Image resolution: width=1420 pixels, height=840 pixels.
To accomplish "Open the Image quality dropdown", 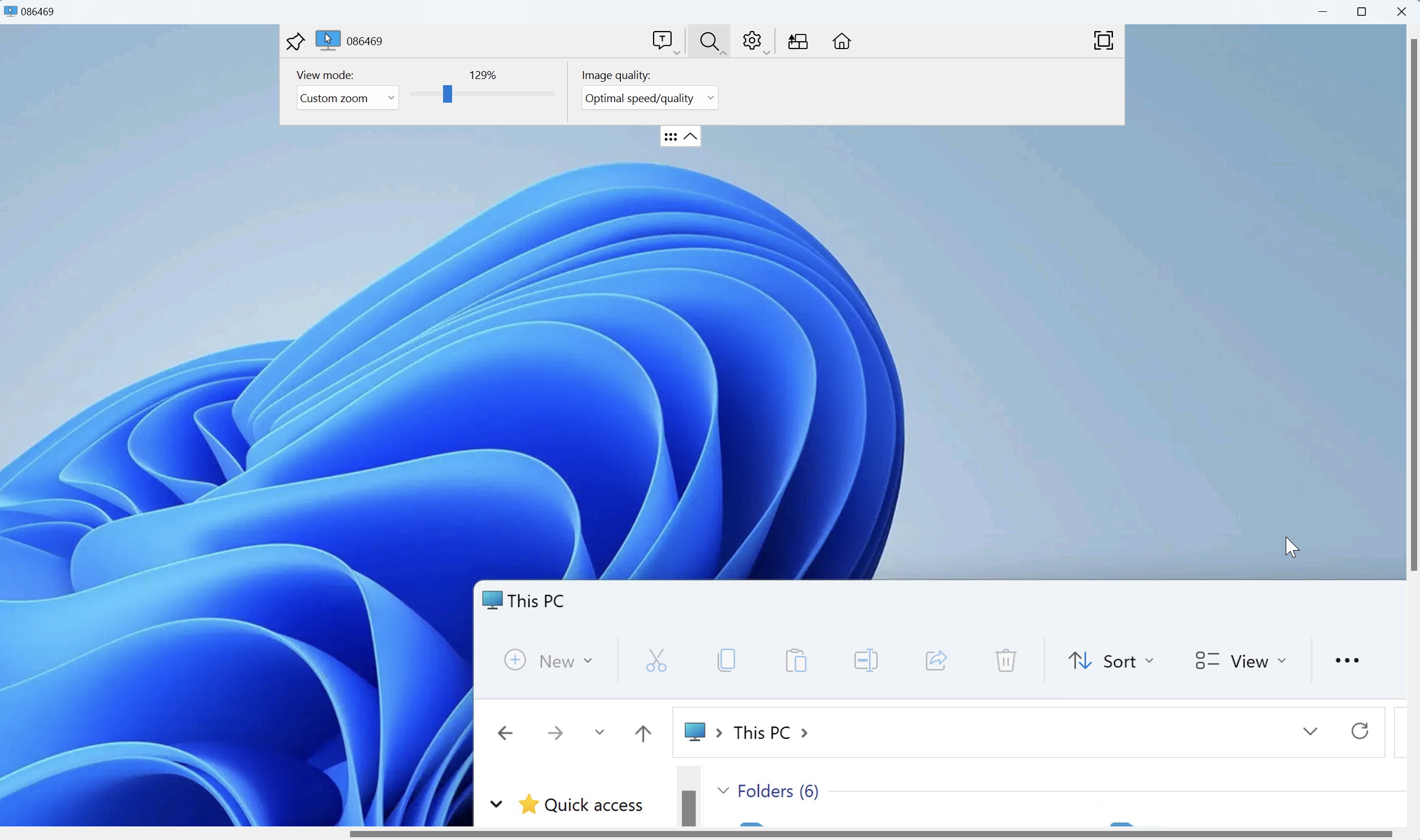I will [x=650, y=98].
